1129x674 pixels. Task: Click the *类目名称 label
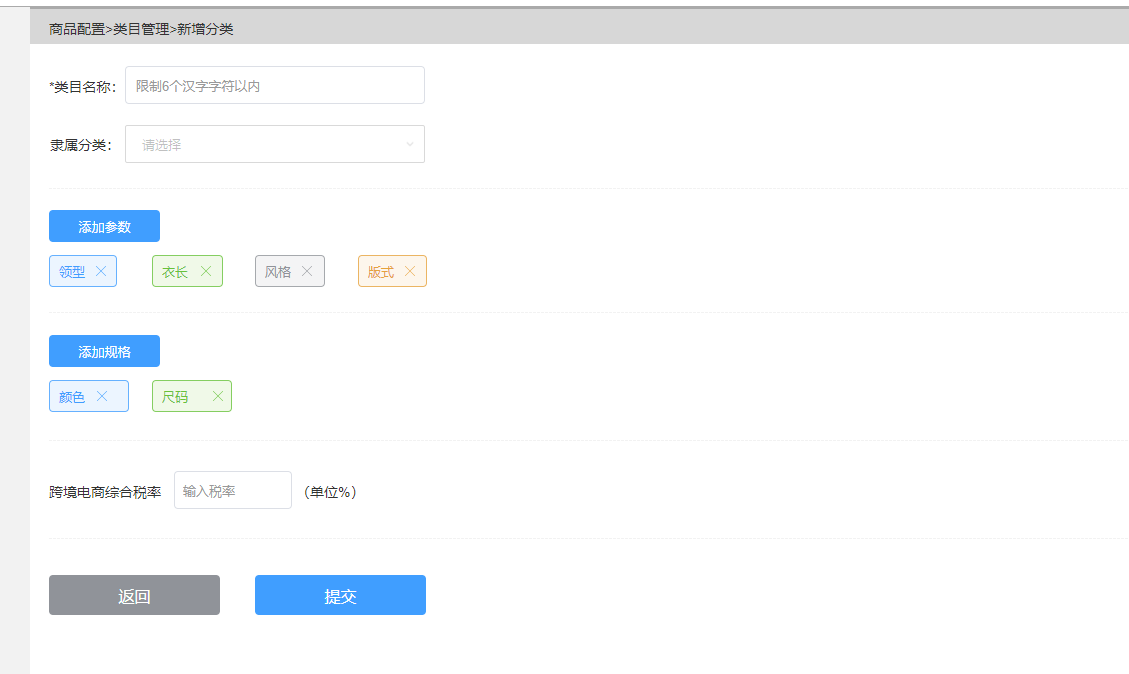coord(83,86)
